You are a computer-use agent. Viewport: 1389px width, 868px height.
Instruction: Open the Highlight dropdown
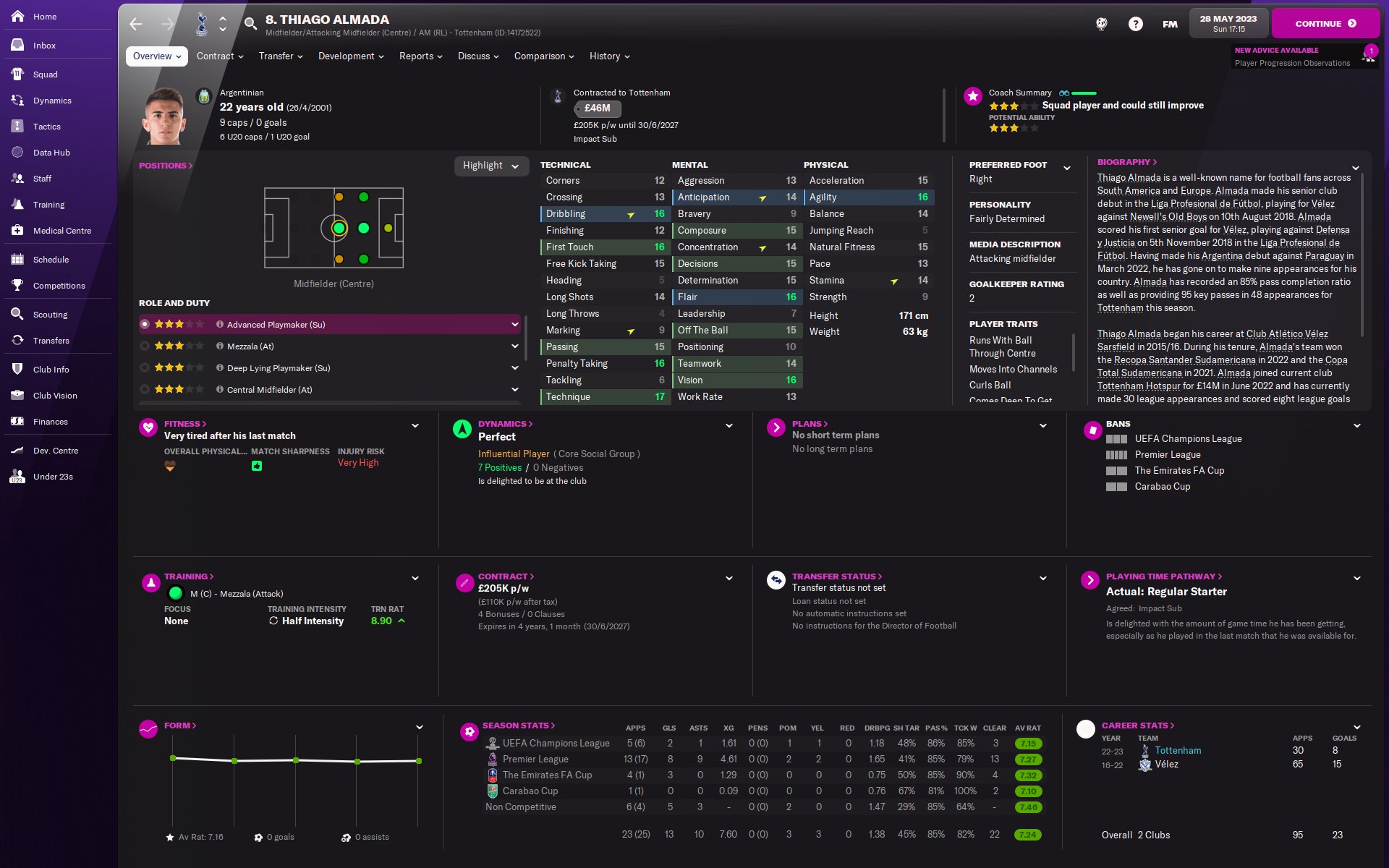point(490,166)
